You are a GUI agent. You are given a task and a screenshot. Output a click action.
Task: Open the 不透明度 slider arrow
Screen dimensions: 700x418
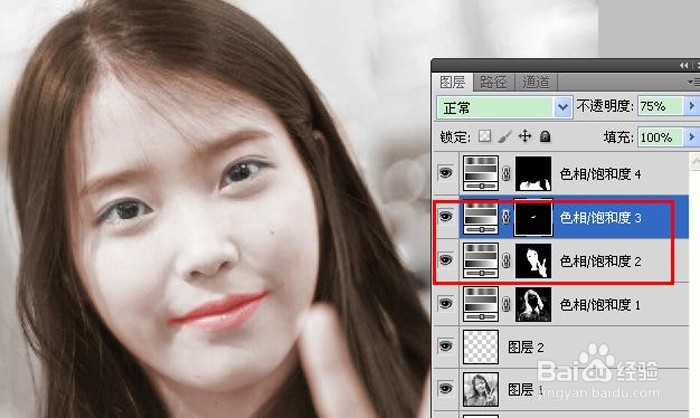click(x=692, y=106)
